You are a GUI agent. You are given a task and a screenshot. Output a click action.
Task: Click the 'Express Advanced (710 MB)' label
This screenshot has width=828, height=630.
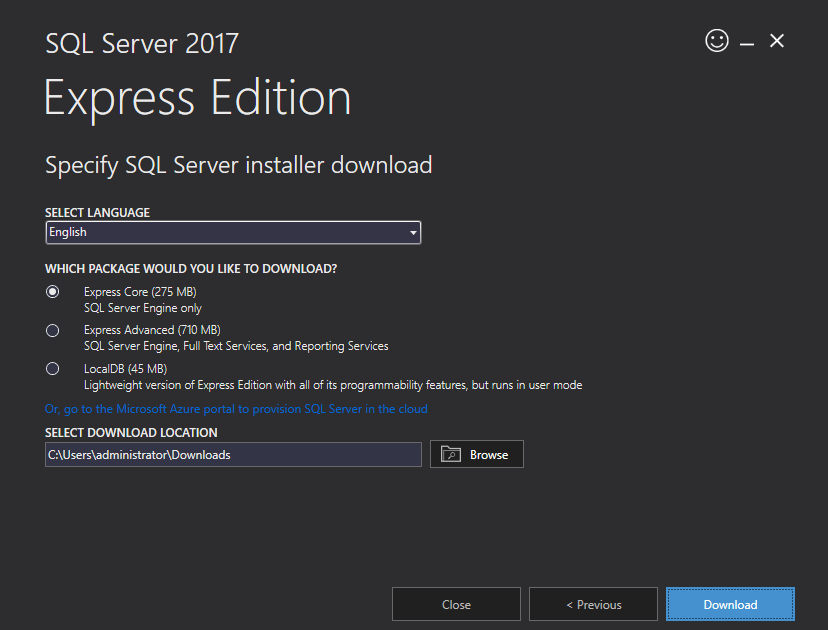(152, 330)
